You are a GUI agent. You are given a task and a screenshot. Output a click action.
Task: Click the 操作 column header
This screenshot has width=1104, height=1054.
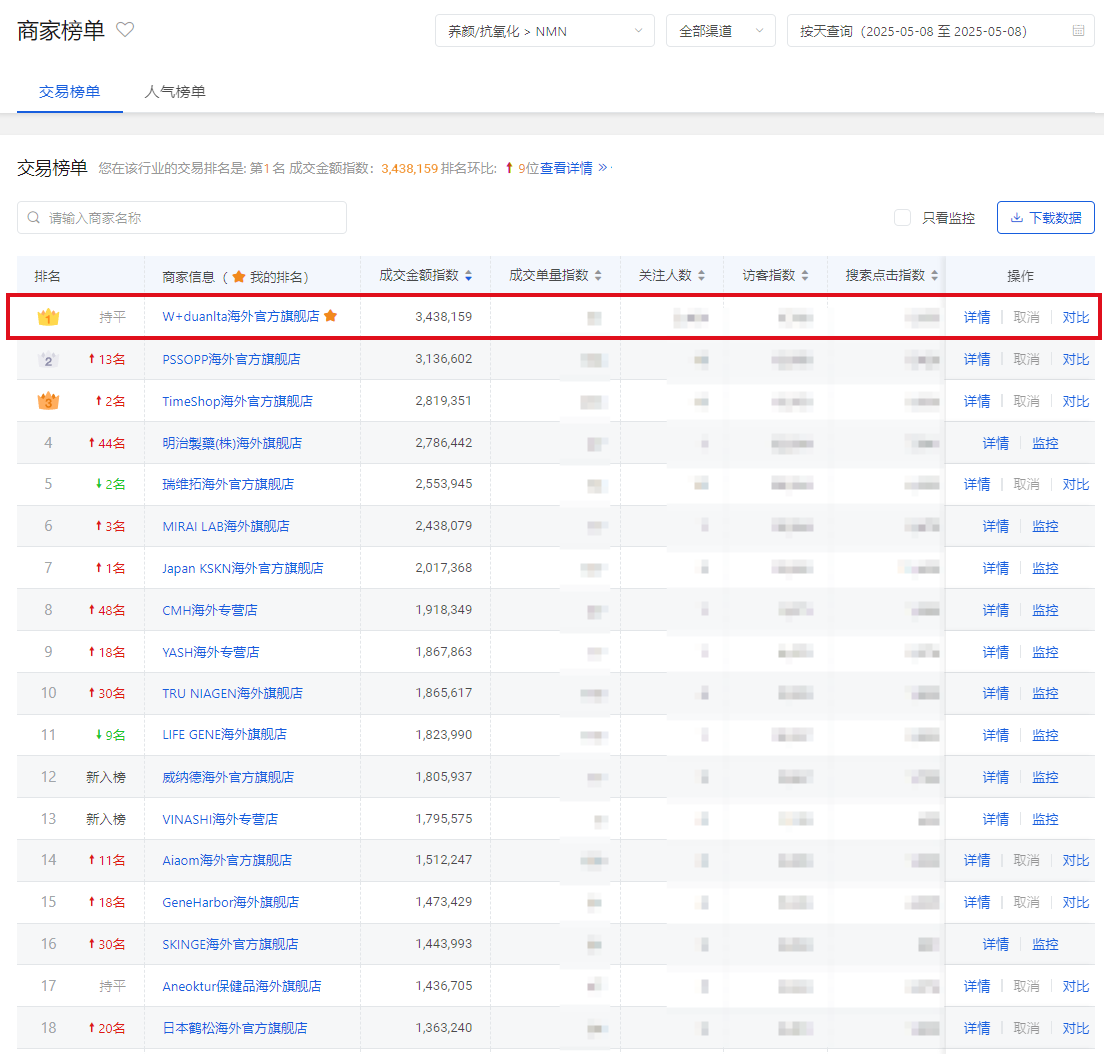pos(1020,276)
